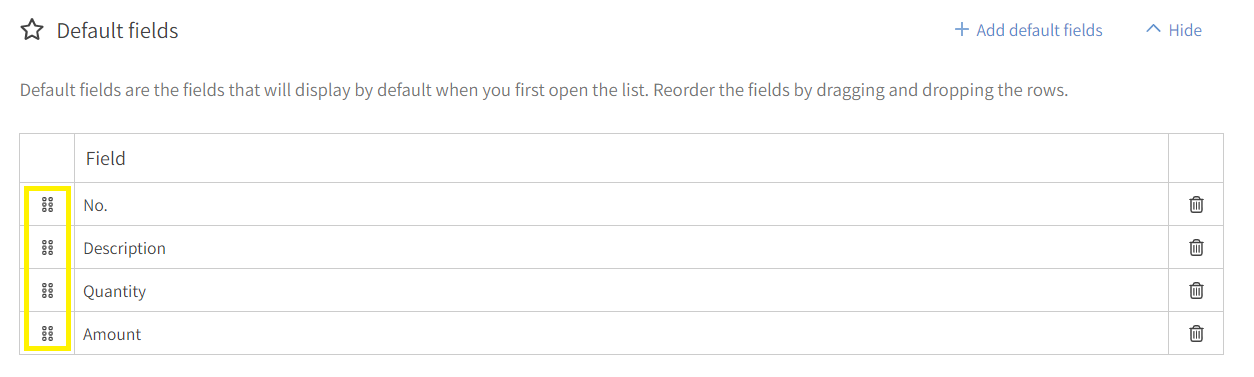Click the default fields explanation paragraph

point(544,90)
